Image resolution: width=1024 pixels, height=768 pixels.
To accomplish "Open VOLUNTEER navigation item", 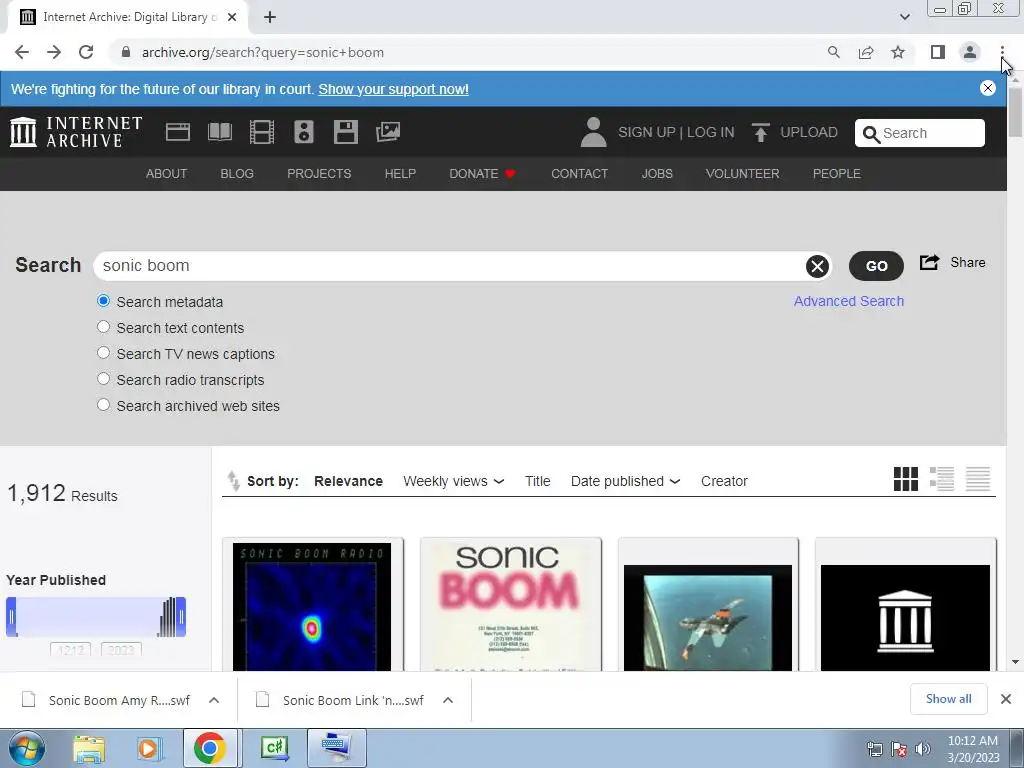I will pyautogui.click(x=743, y=174).
